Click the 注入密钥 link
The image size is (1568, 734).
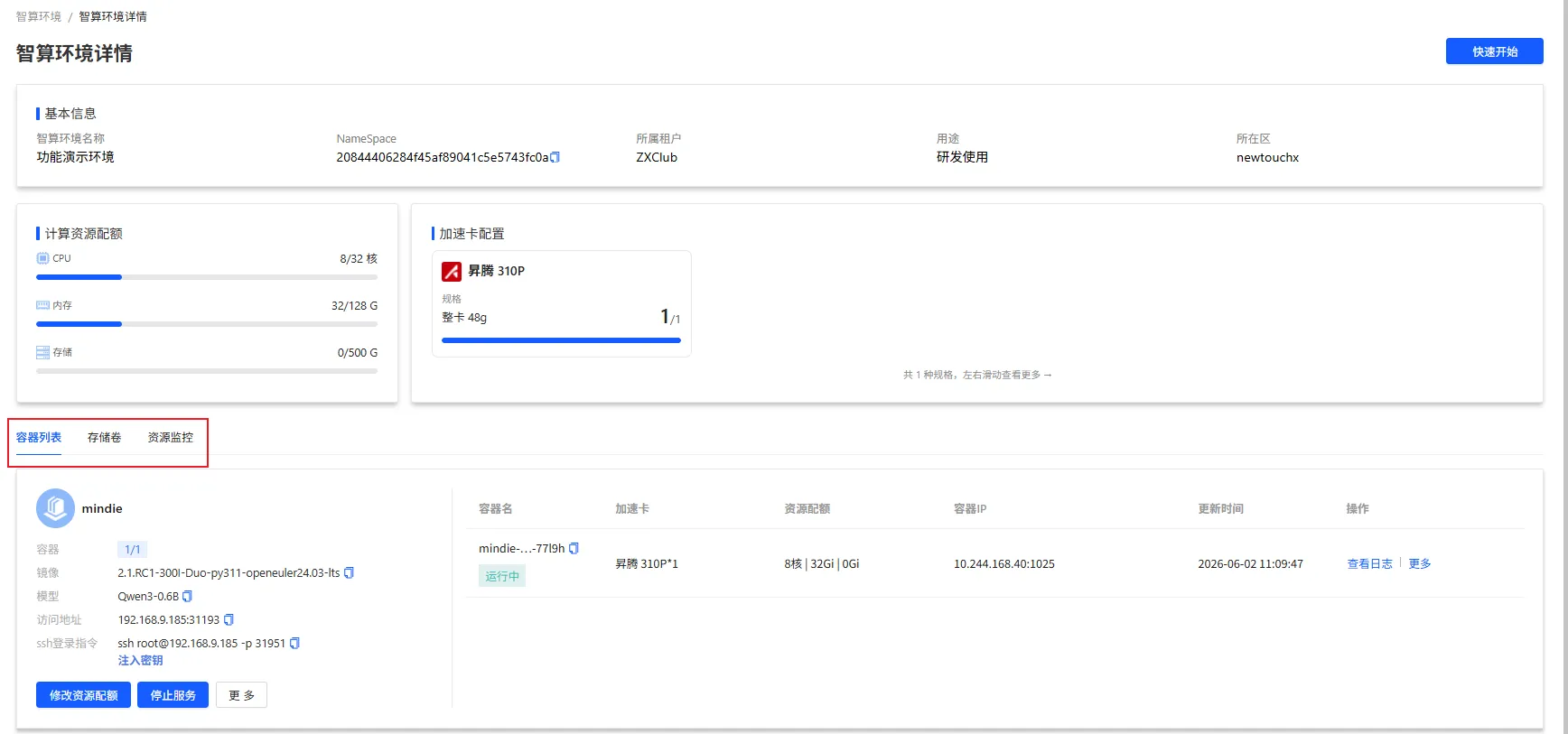pos(140,660)
